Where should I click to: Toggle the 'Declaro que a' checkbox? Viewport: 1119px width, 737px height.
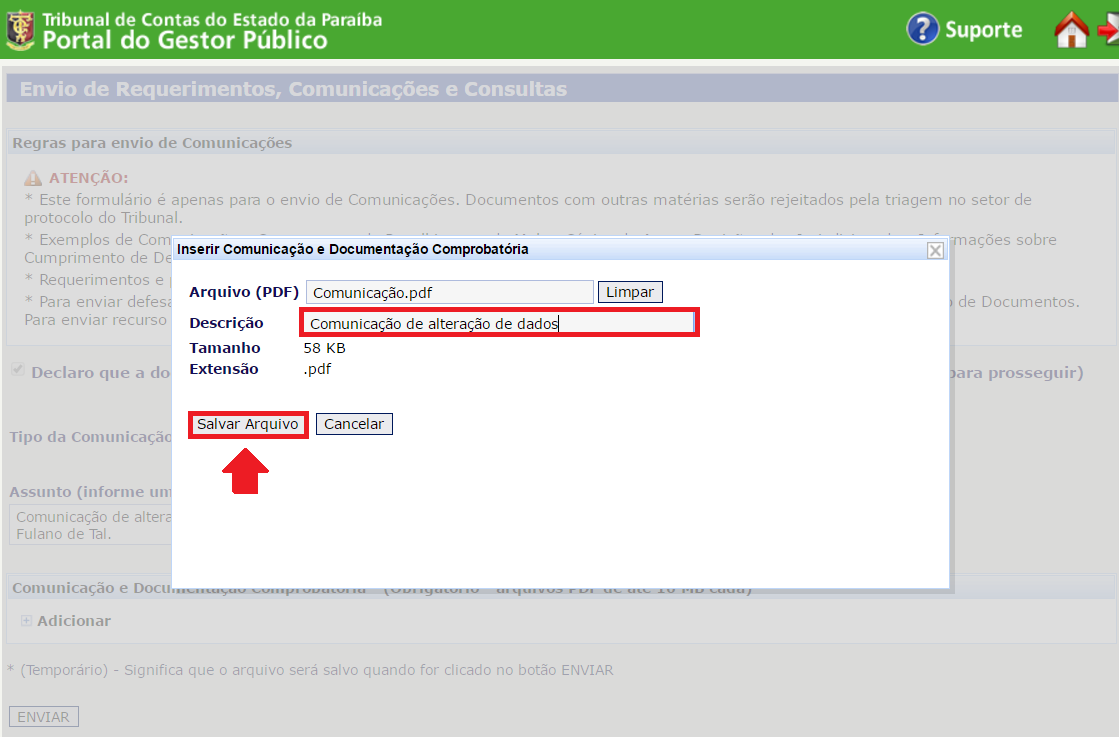pyautogui.click(x=17, y=371)
